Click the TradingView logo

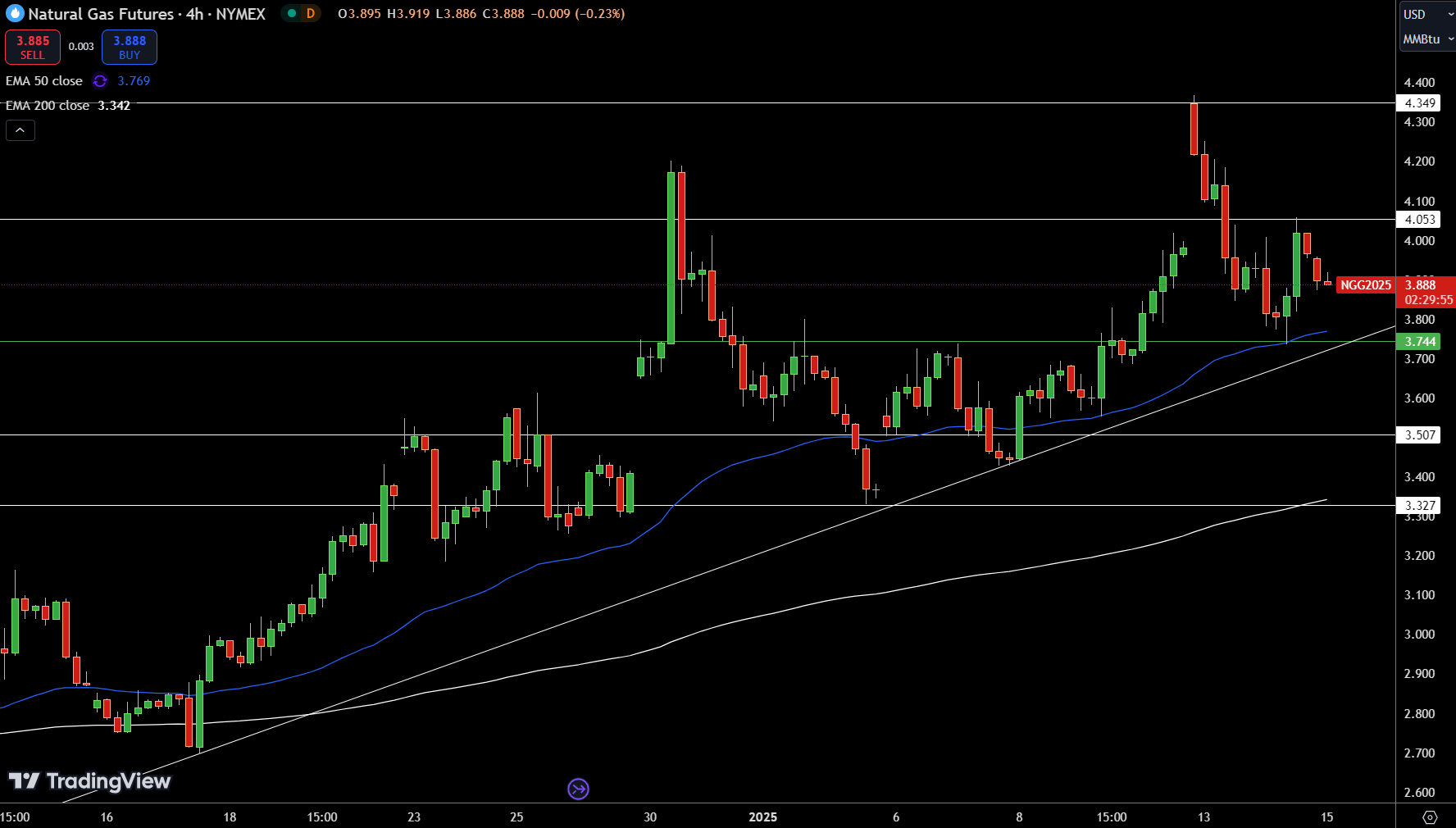click(x=89, y=781)
